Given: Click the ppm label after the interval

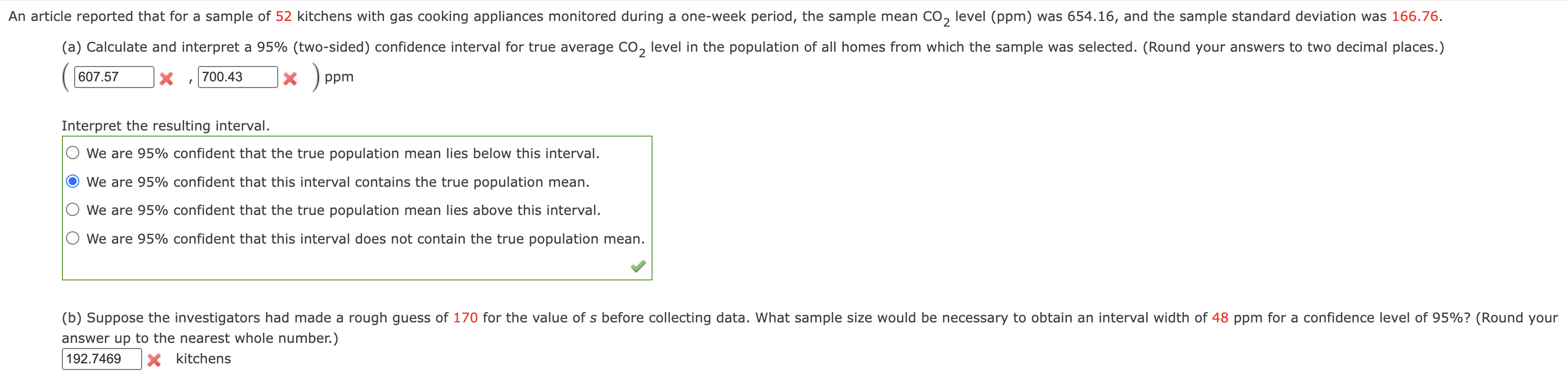Looking at the screenshot, I should (339, 77).
